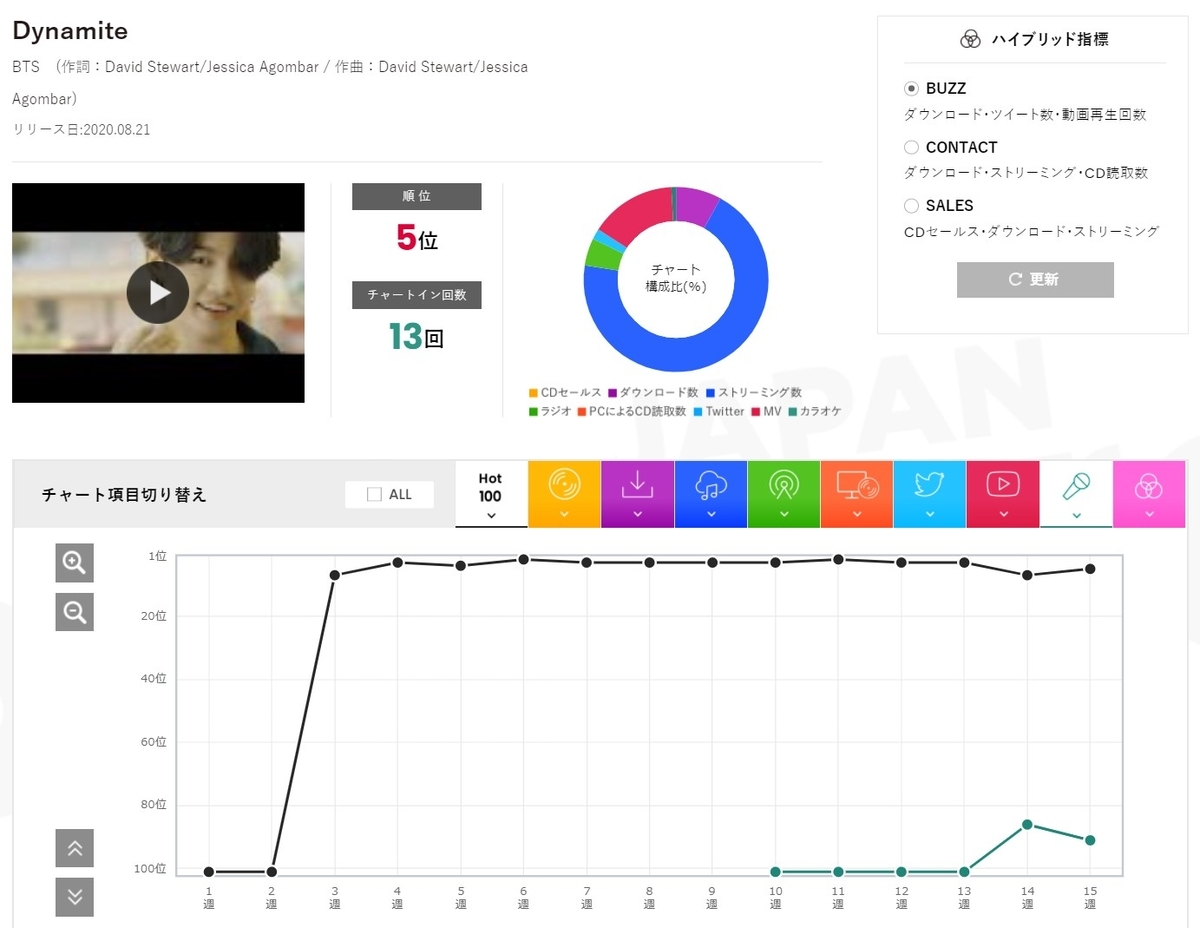Image resolution: width=1200 pixels, height=928 pixels.
Task: Click the 5位 rank value
Action: tap(417, 238)
